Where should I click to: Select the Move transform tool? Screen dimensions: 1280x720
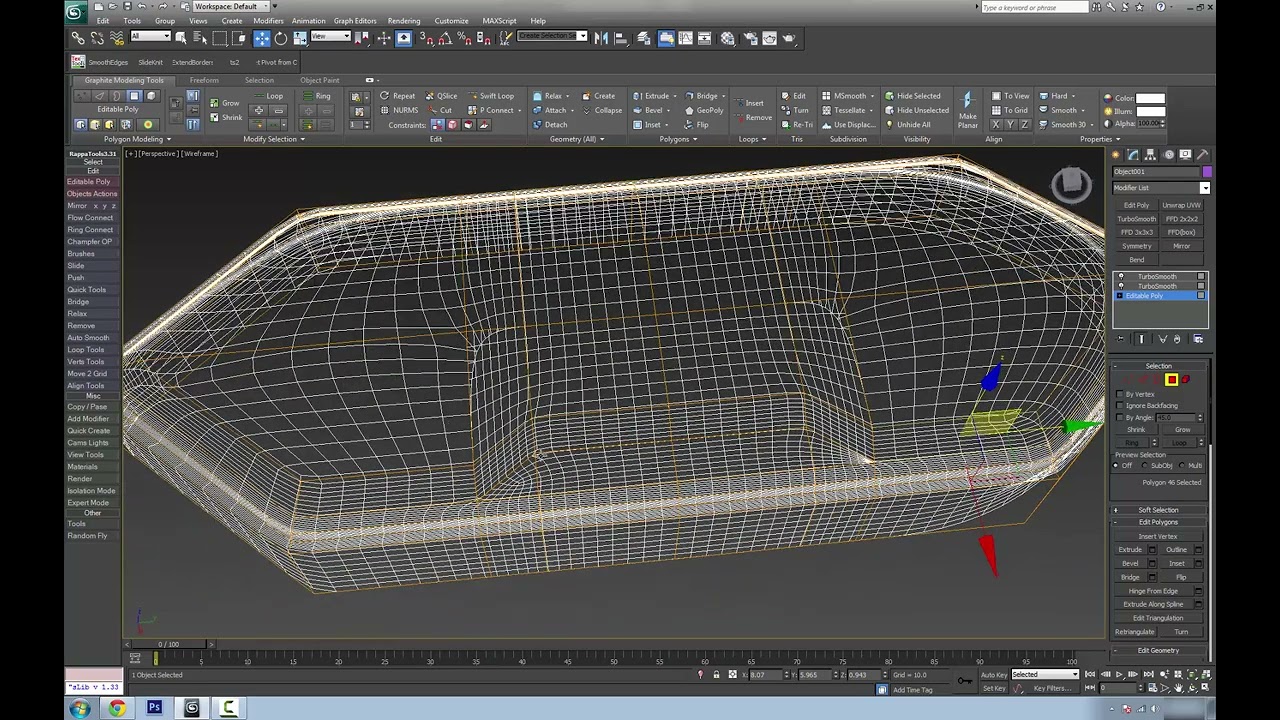click(261, 38)
